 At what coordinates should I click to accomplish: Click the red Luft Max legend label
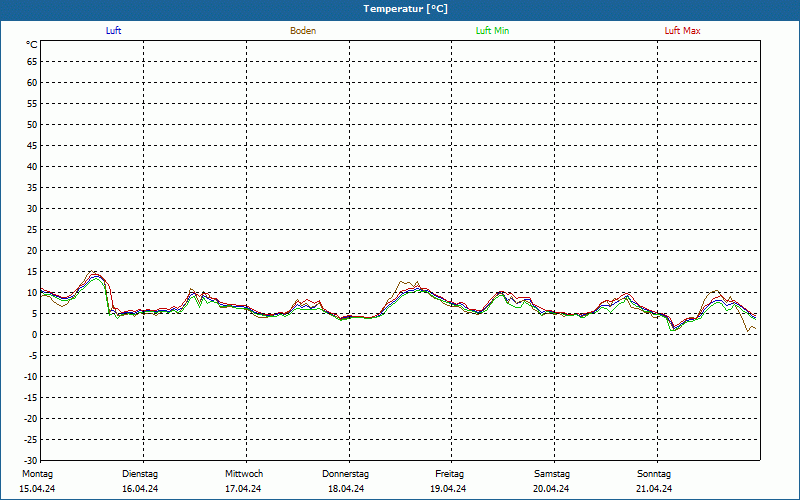coord(682,31)
